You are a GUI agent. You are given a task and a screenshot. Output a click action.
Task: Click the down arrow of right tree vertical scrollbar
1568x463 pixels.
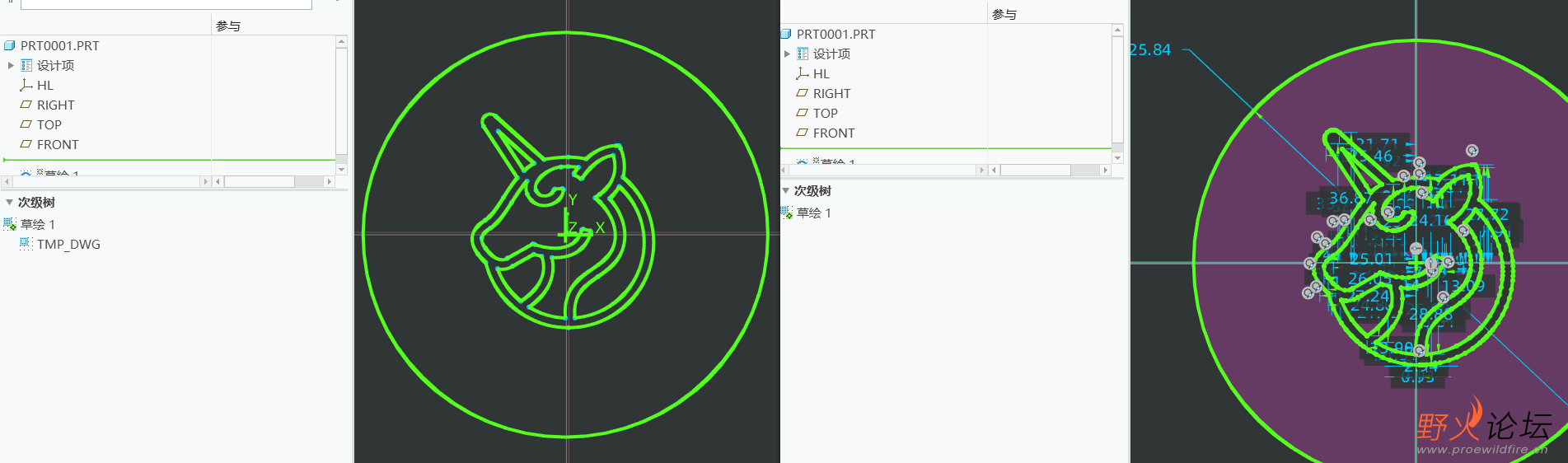click(1117, 157)
